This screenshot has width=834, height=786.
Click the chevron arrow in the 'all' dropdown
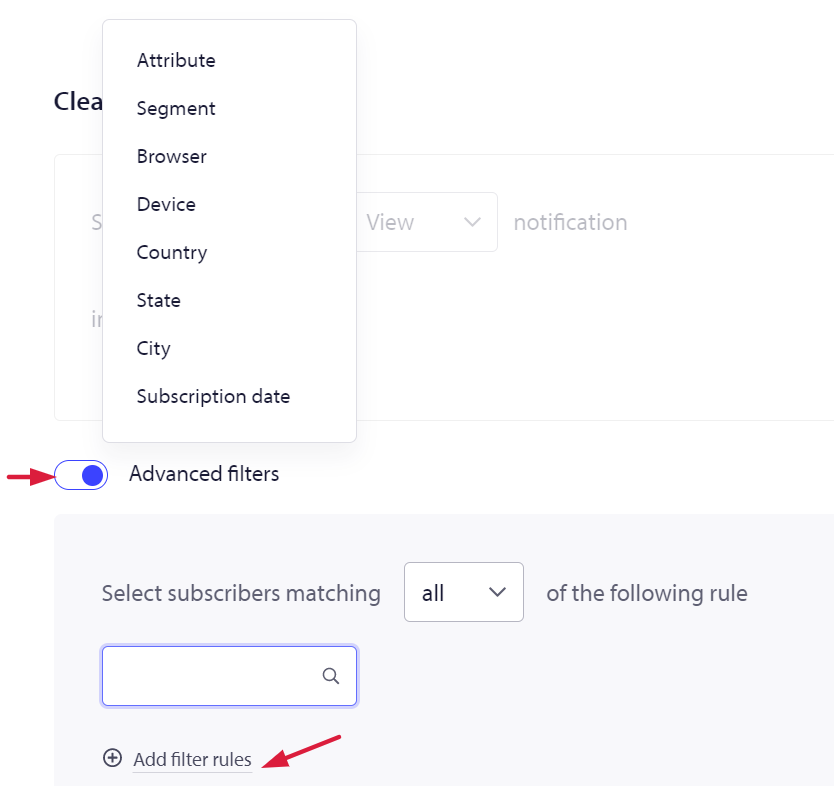click(x=497, y=592)
